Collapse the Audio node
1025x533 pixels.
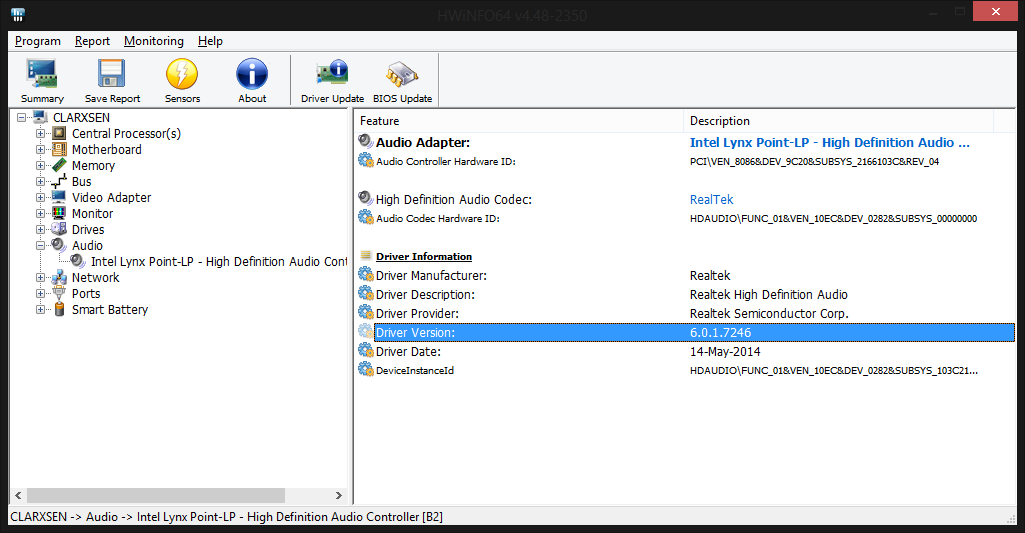click(x=41, y=246)
